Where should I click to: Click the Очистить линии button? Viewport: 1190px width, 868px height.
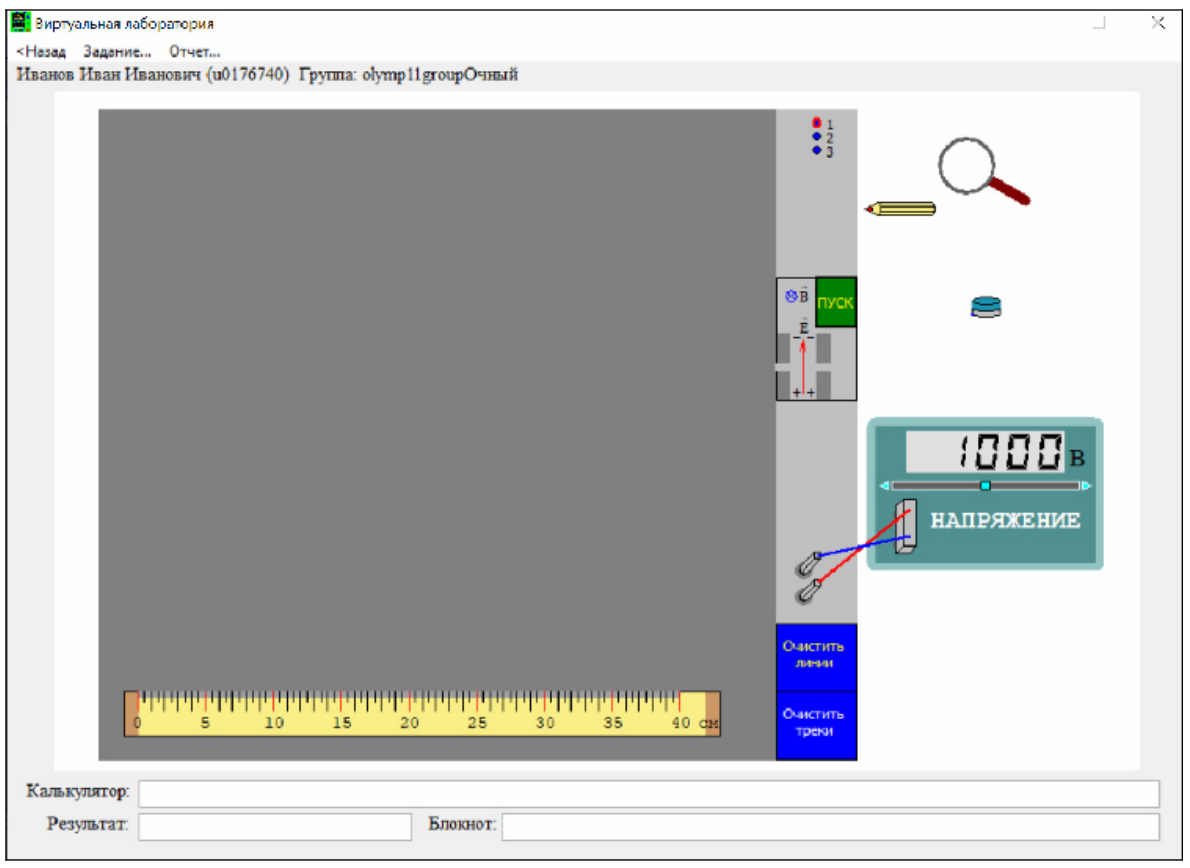816,657
